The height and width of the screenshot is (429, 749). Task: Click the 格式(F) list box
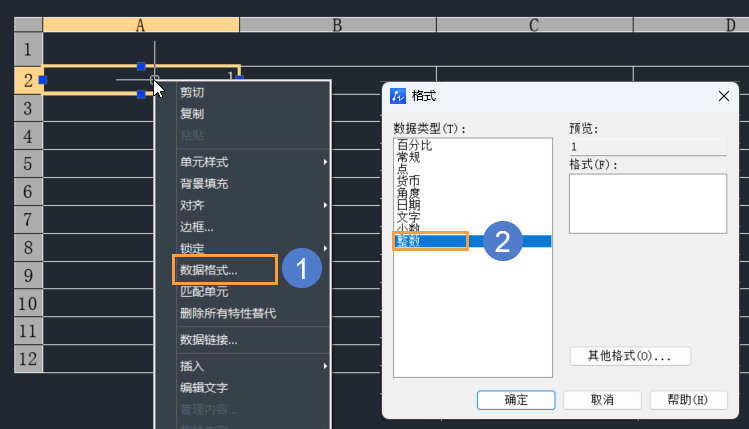click(x=648, y=204)
